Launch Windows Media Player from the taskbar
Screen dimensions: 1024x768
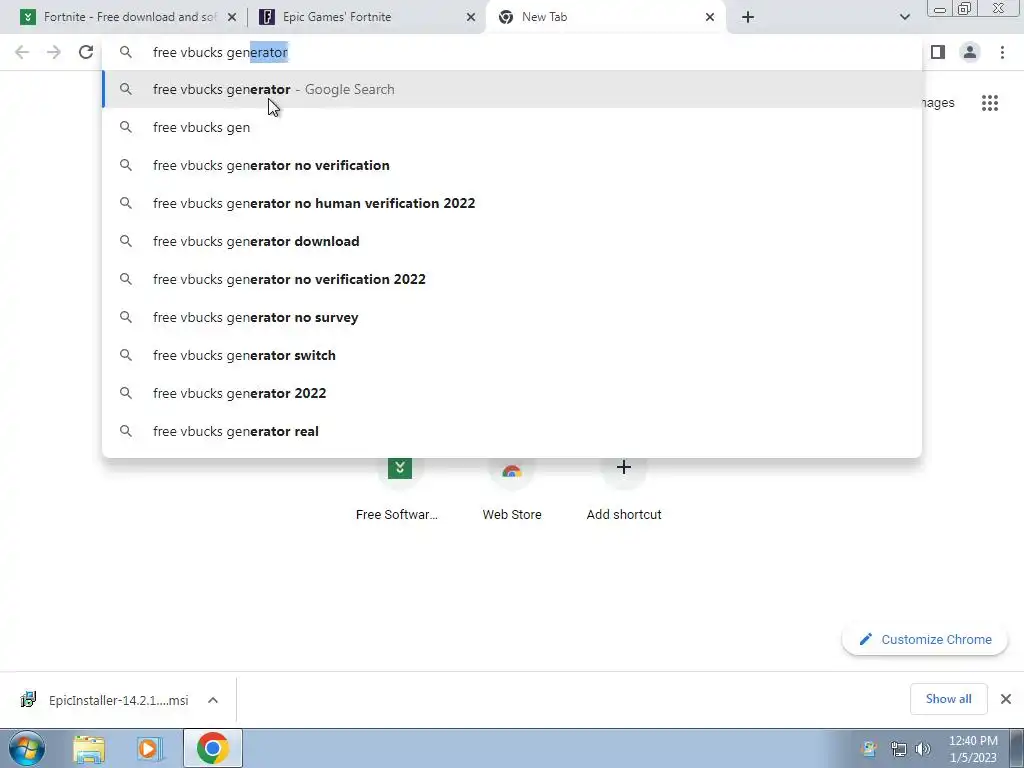pos(149,749)
